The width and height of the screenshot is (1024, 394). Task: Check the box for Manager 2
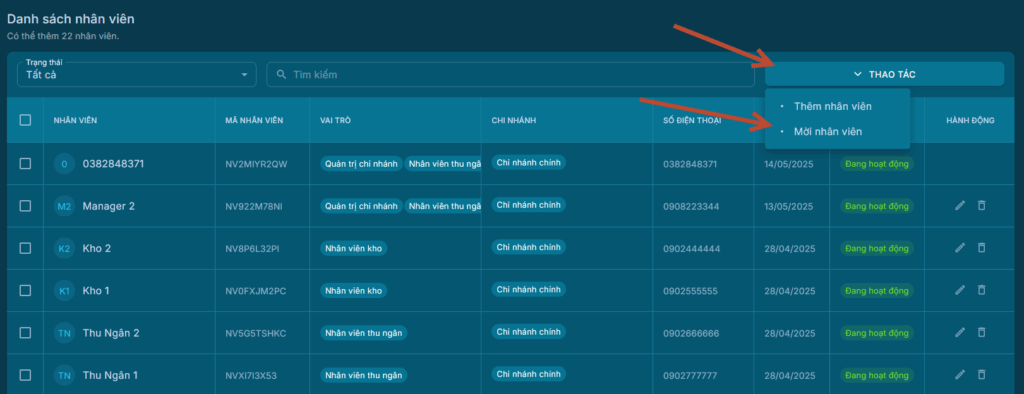click(x=25, y=206)
